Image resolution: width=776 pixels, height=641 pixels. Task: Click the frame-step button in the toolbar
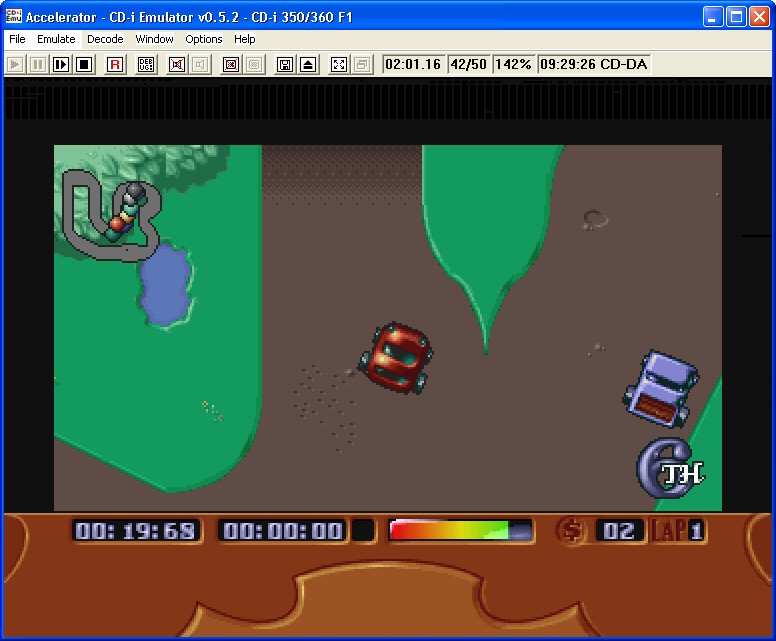click(61, 64)
